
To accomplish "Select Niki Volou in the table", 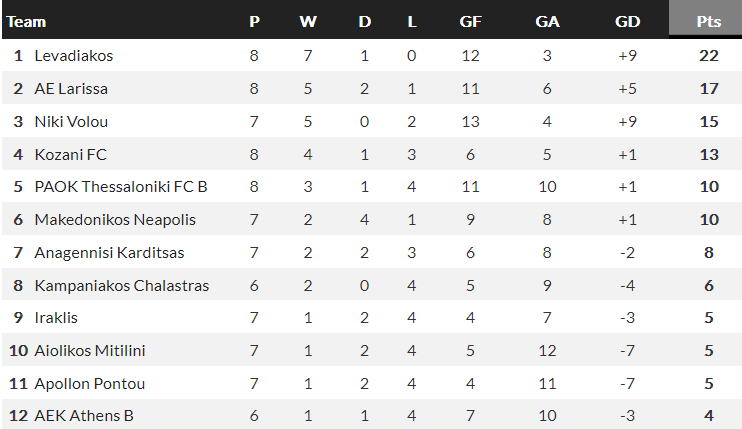I will pyautogui.click(x=71, y=122).
